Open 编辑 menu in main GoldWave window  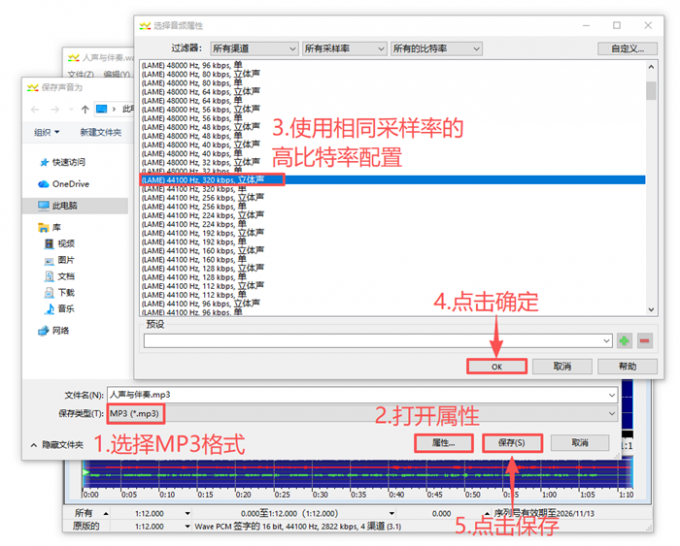pos(117,75)
